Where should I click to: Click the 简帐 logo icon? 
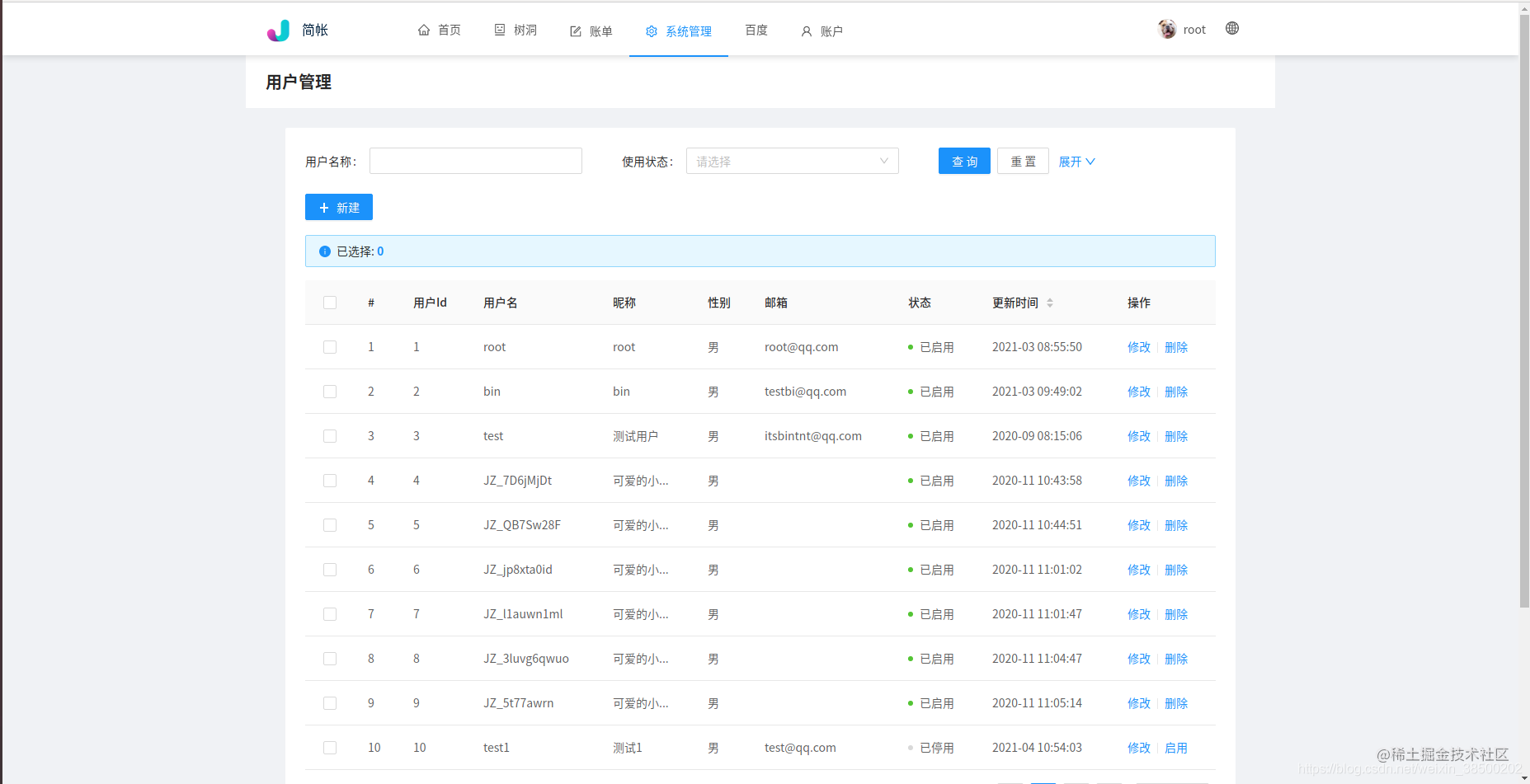point(276,29)
